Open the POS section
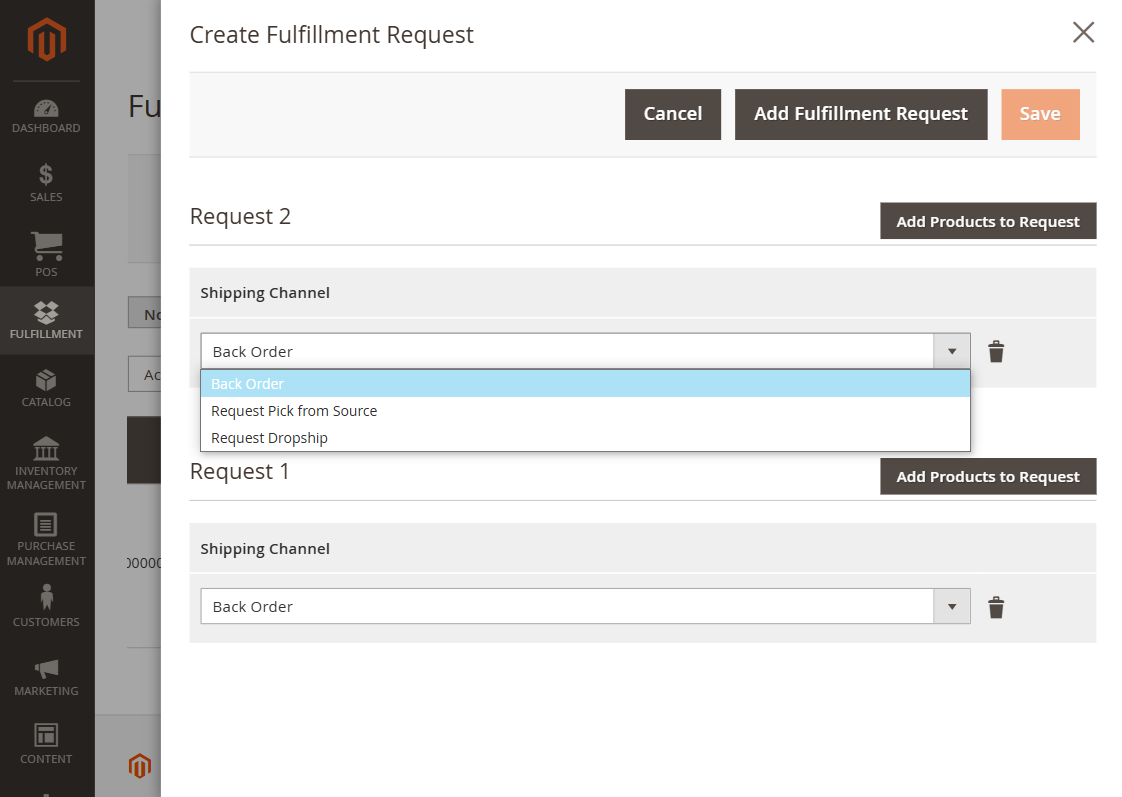The width and height of the screenshot is (1122, 797). pyautogui.click(x=46, y=252)
